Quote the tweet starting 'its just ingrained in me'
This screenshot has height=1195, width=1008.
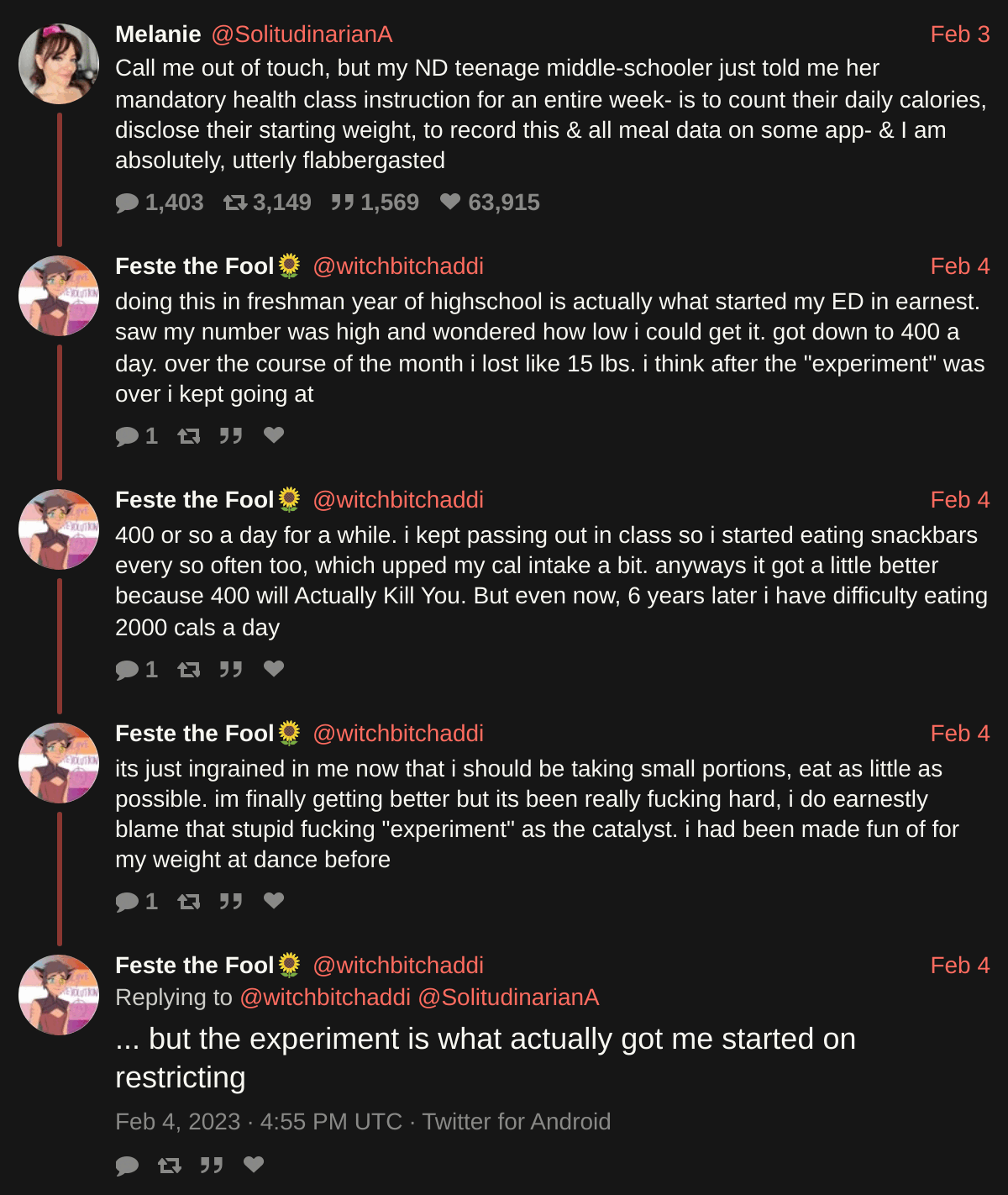coord(231,902)
